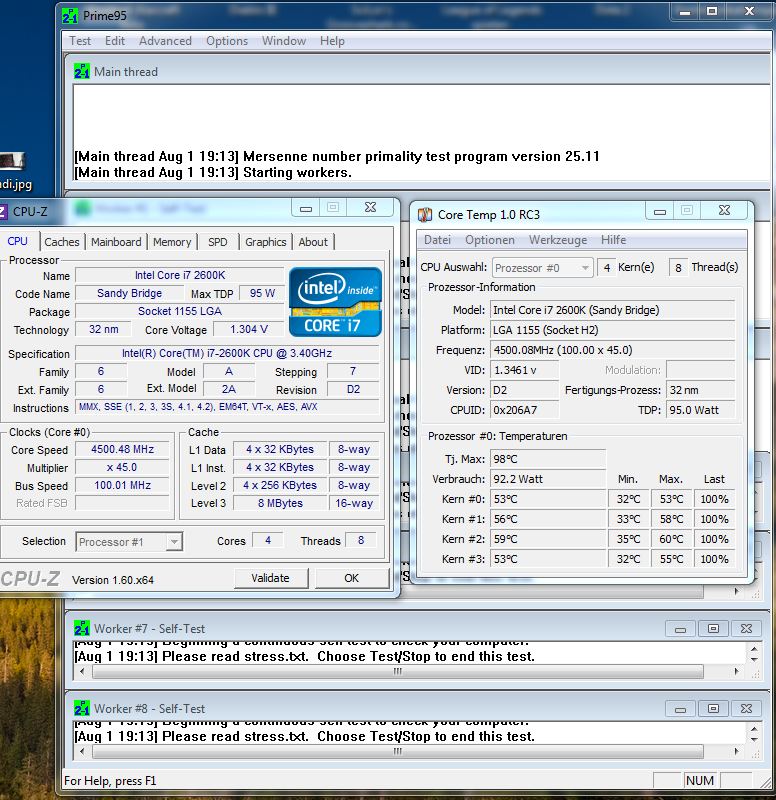Switch to the Caches tab in CPU-Z

click(62, 242)
